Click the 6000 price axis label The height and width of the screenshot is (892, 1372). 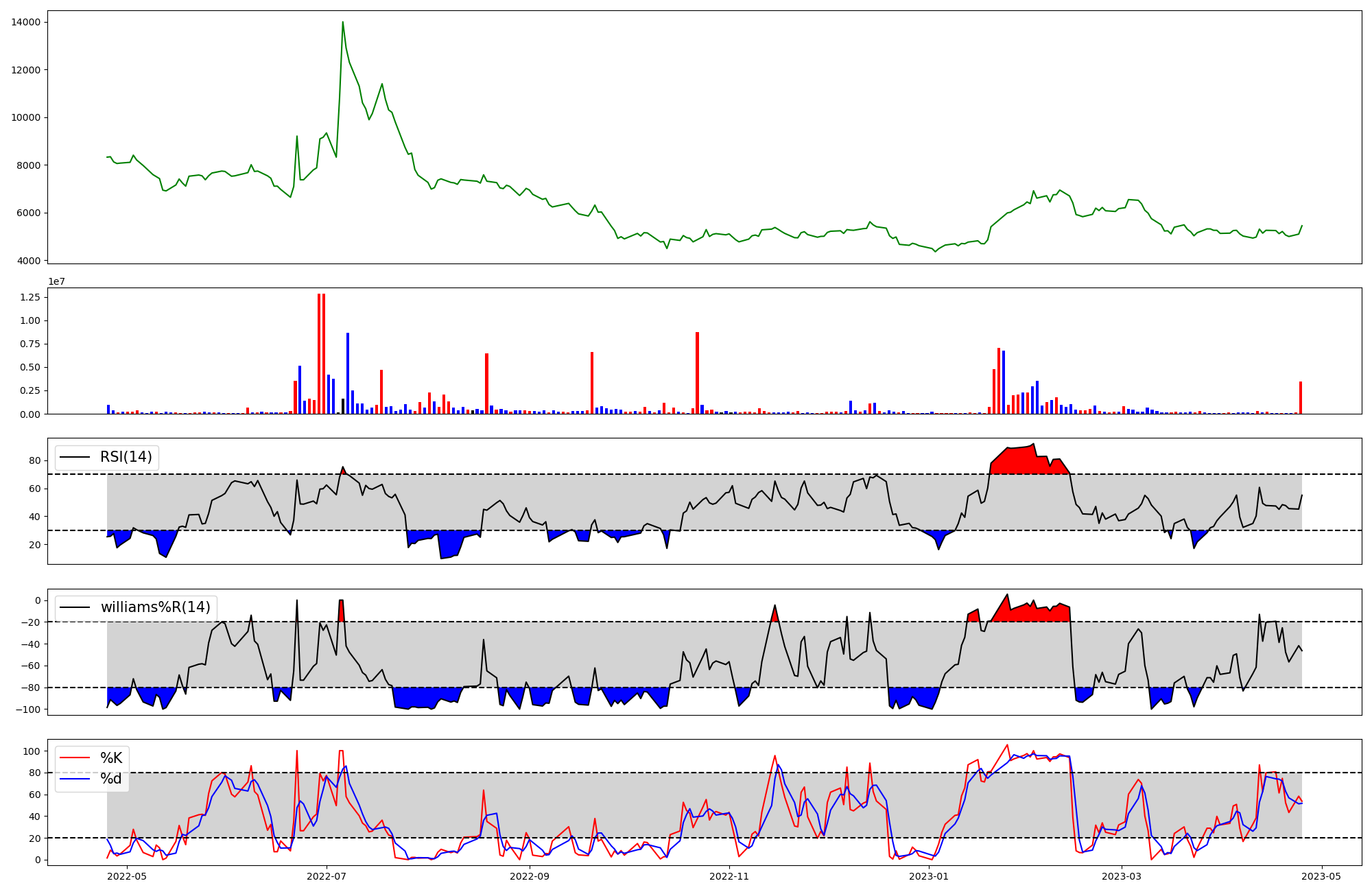[x=28, y=213]
